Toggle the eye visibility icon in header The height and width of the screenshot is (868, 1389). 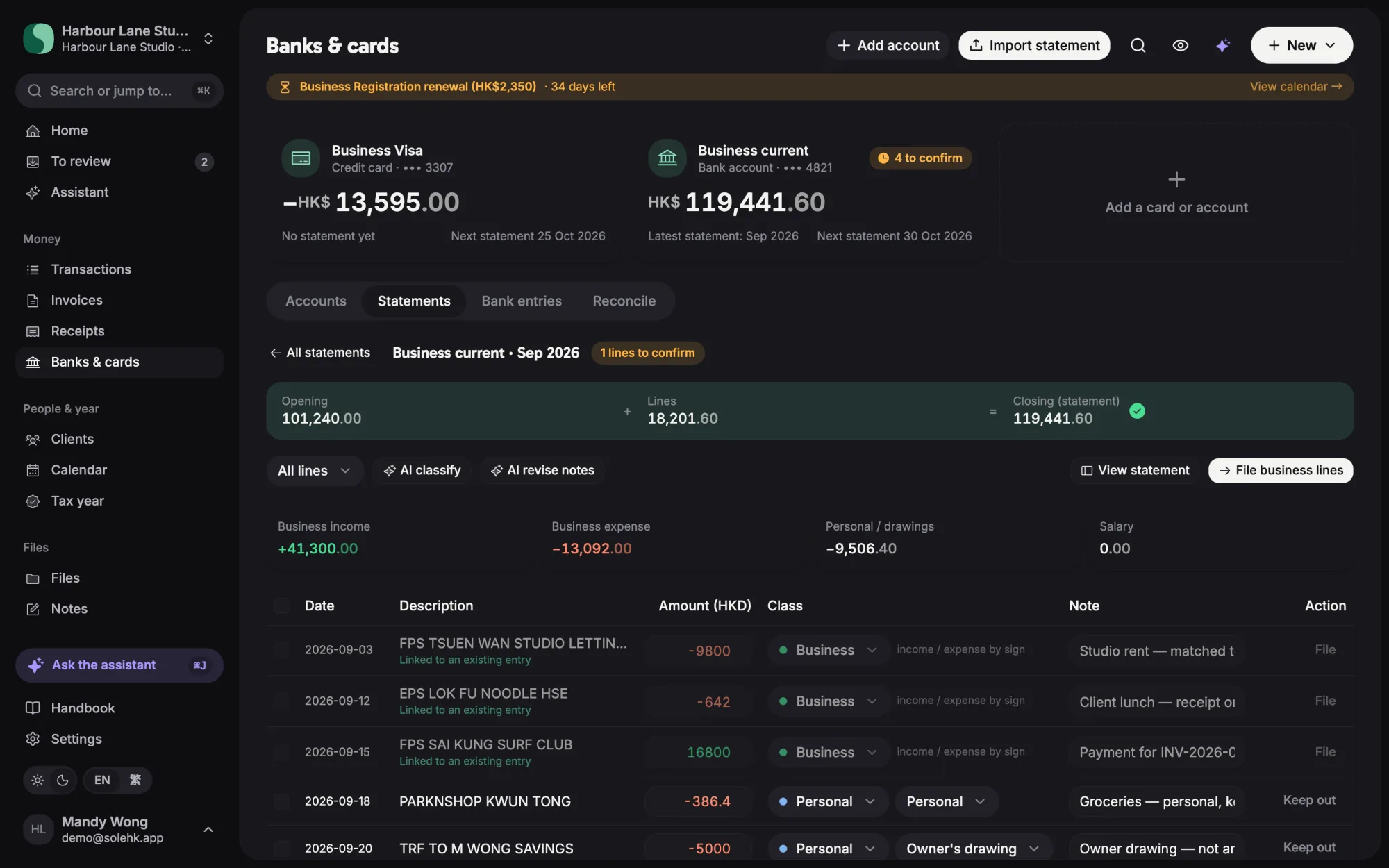click(x=1180, y=45)
